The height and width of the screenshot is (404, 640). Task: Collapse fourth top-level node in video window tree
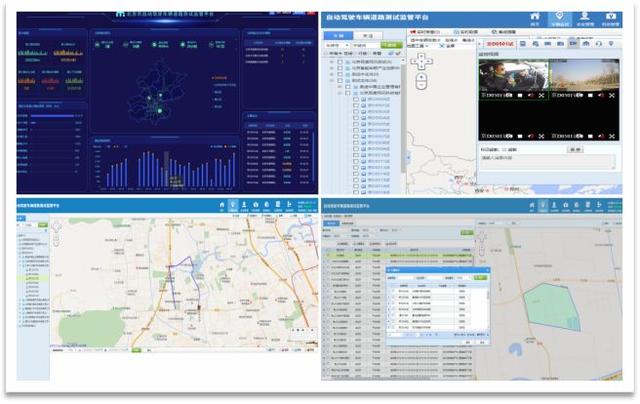[332, 81]
